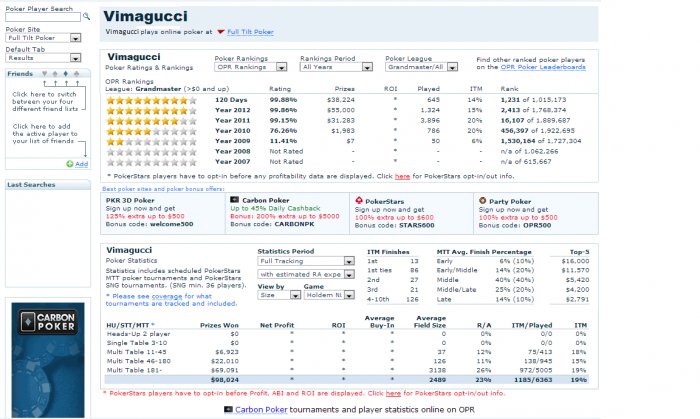Image resolution: width=700 pixels, height=419 pixels.
Task: Select the diamond friends list icon
Action: tap(66, 74)
